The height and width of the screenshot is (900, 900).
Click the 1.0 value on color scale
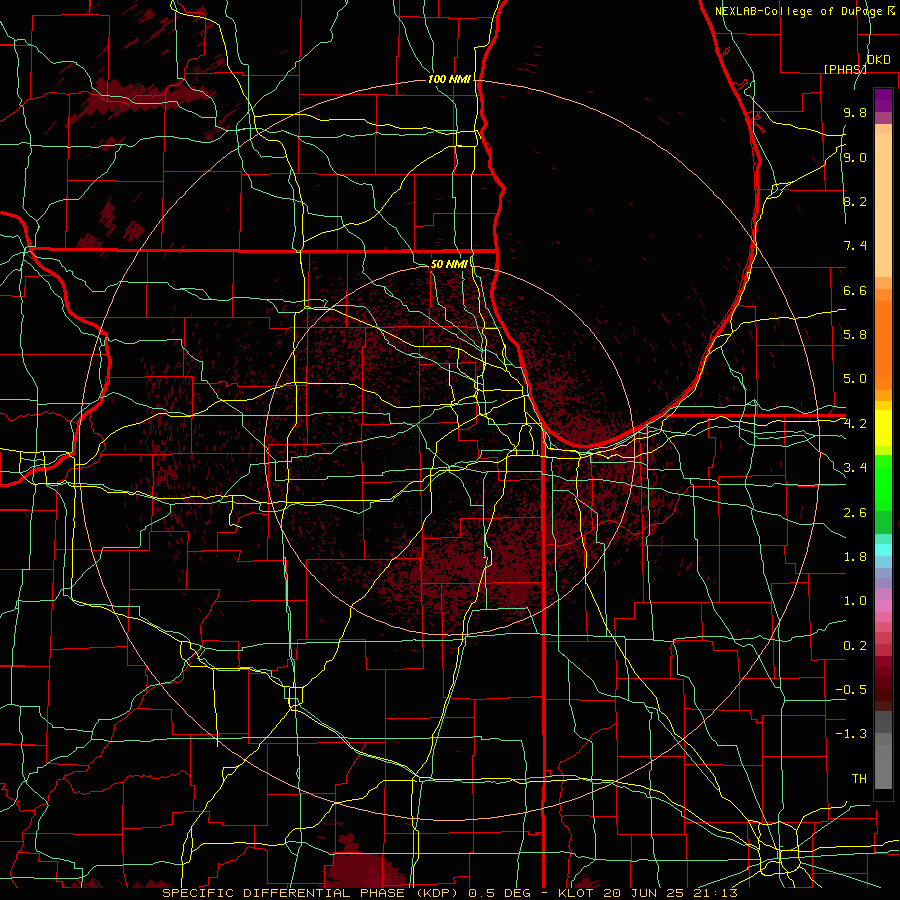coord(855,601)
